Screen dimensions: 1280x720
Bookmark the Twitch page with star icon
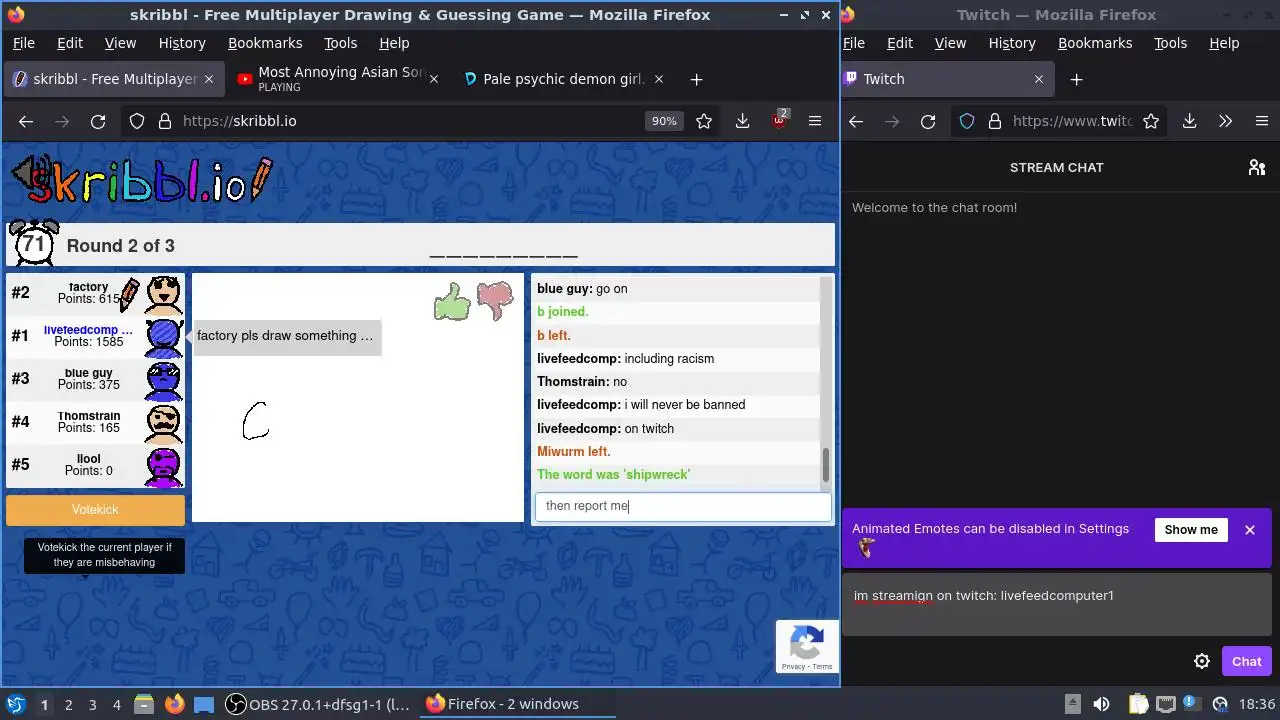click(x=1151, y=121)
